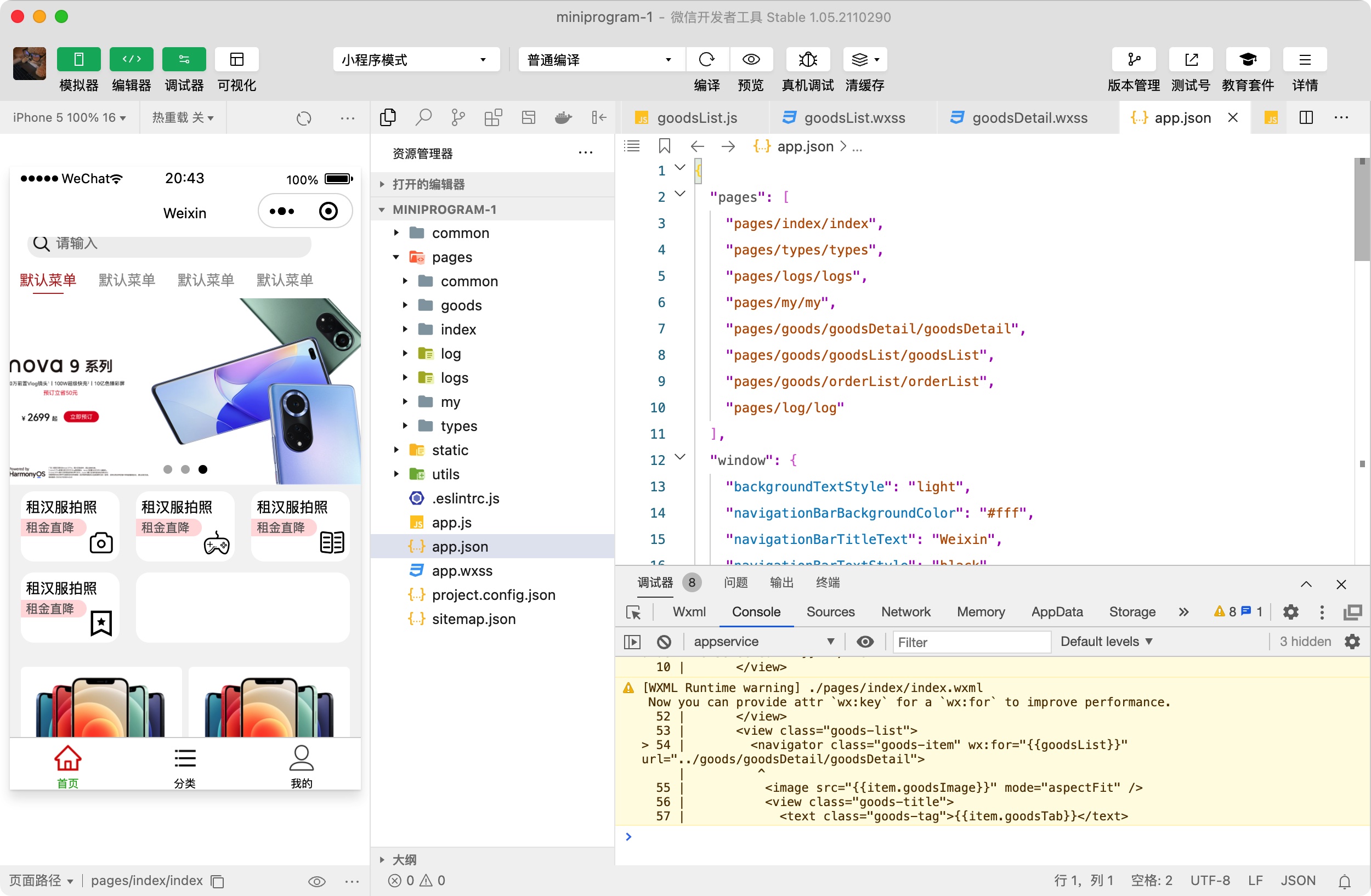1371x896 pixels.
Task: Open the Network devtools tab
Action: coord(905,611)
